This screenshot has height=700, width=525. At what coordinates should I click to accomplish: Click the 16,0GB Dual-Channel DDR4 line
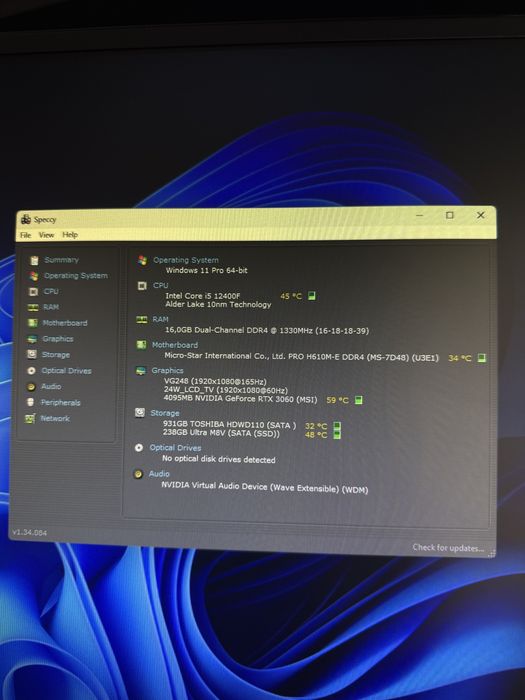click(267, 330)
